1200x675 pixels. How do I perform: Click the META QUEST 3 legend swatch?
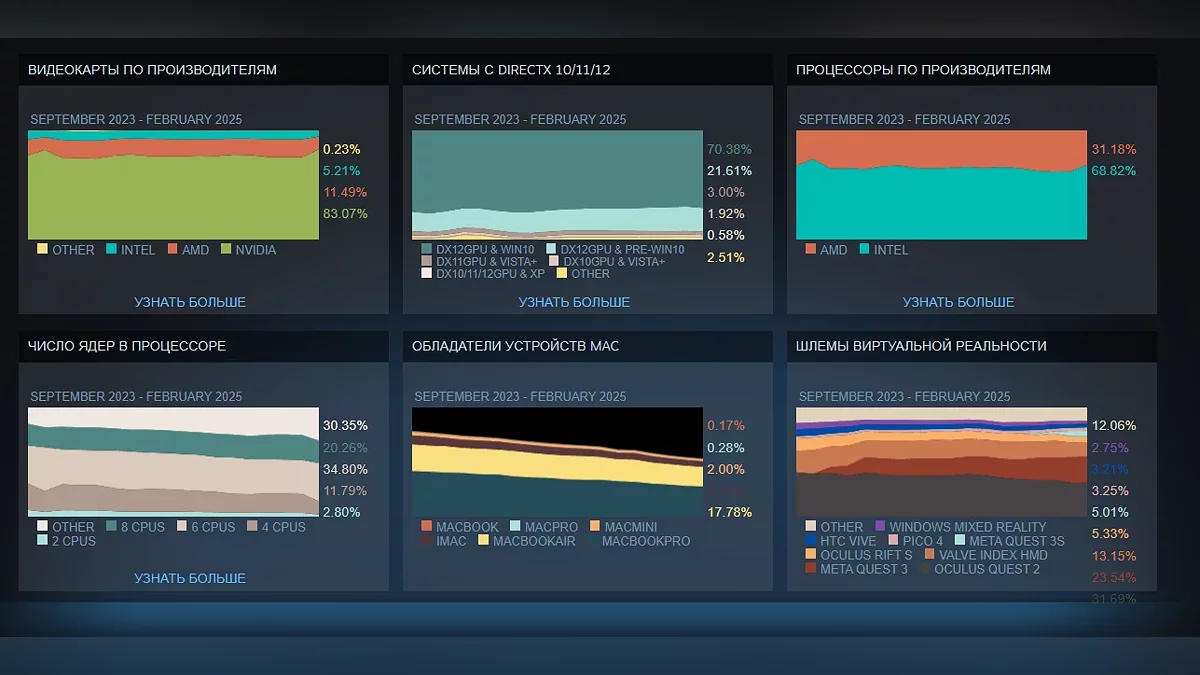tap(810, 568)
